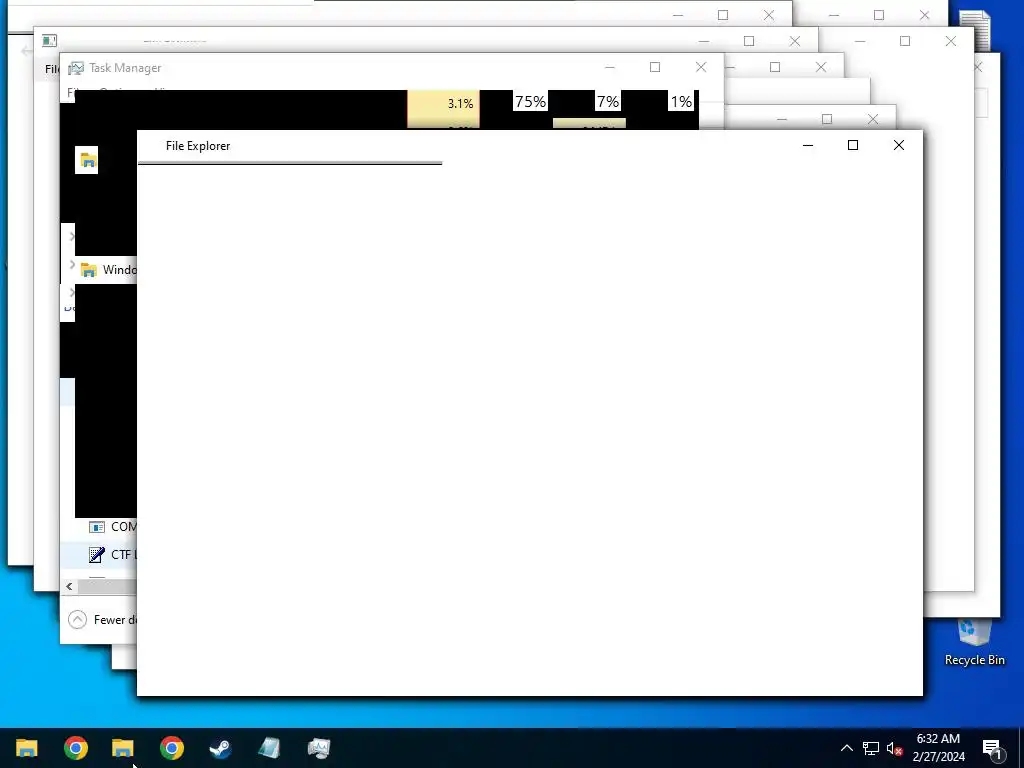
Task: Click the muted volume tray icon
Action: tap(895, 748)
